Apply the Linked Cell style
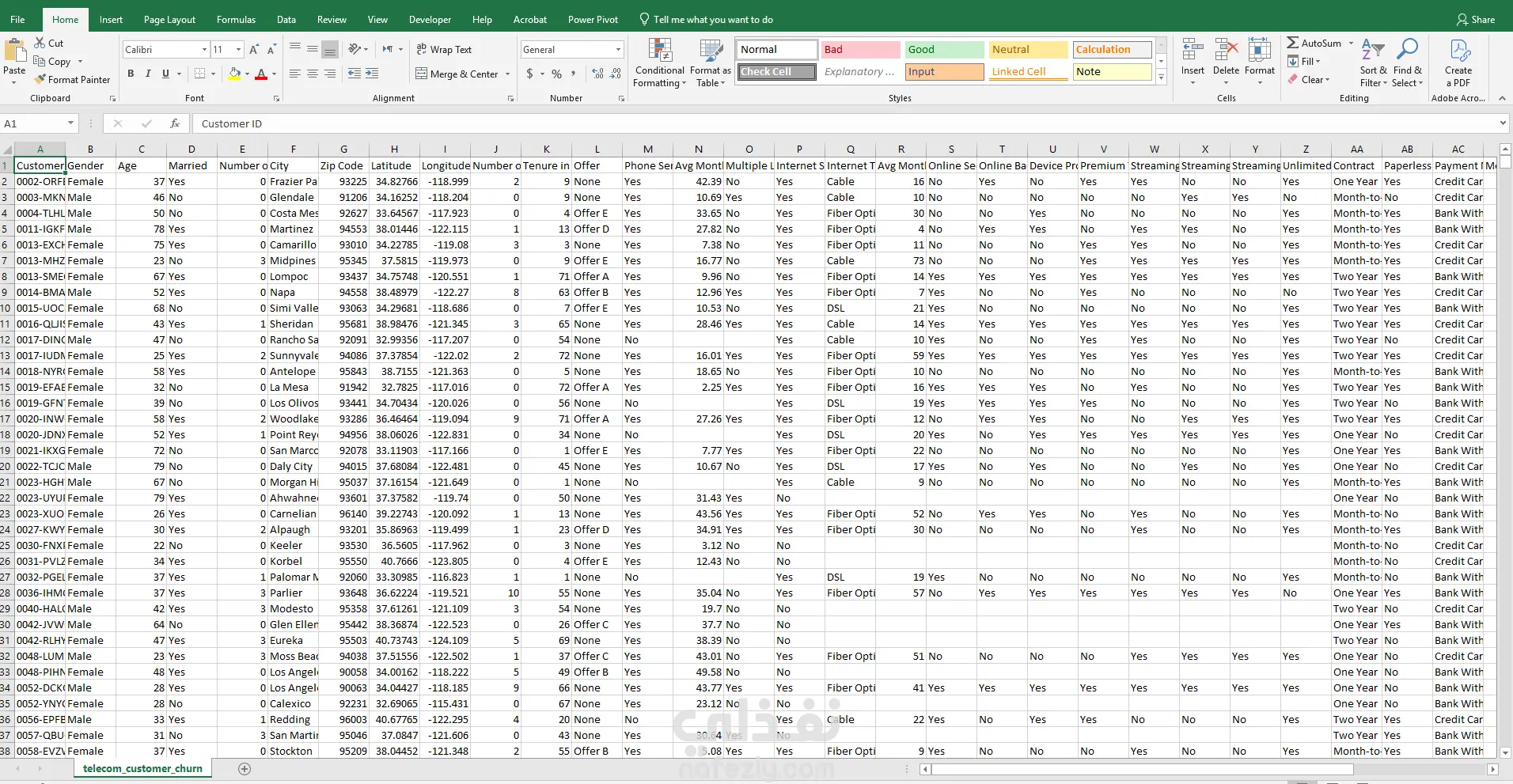This screenshot has height=784, width=1513. click(x=1028, y=71)
